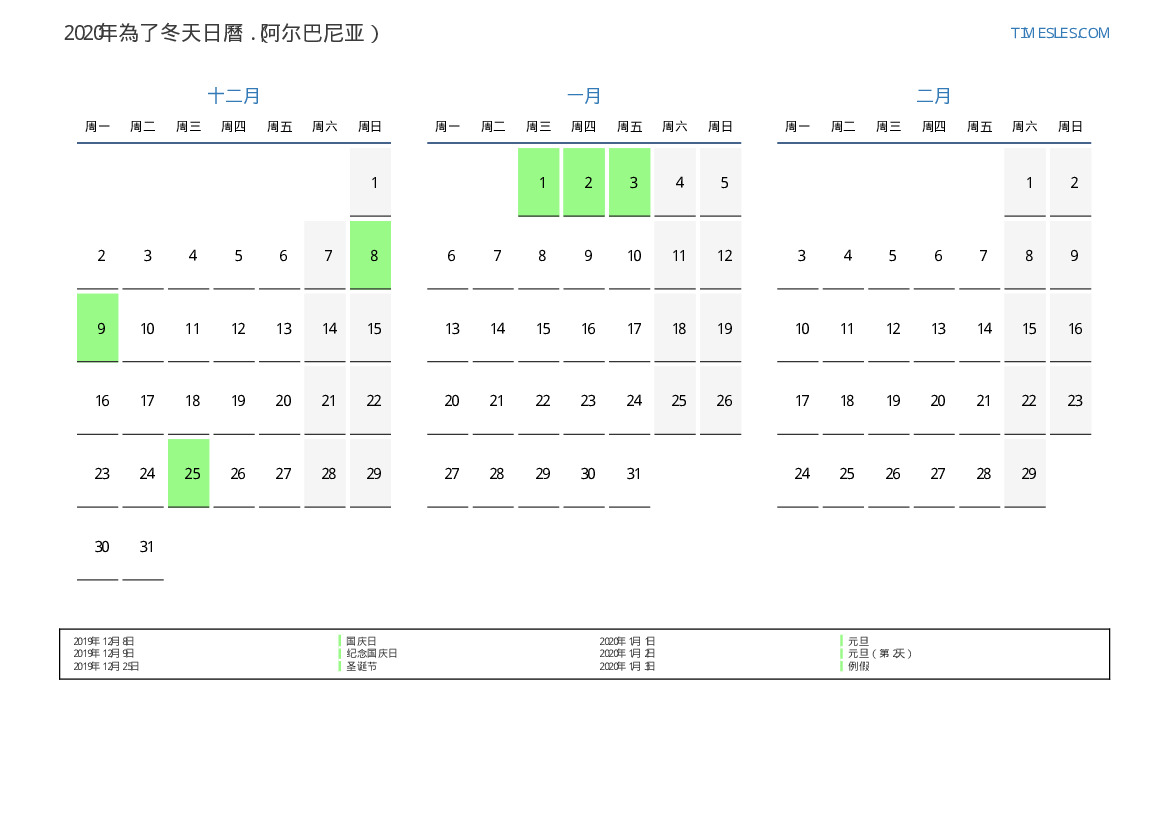This screenshot has height=827, width=1169.
Task: Select the 纪念国庆日 legend entry
Action: coord(371,653)
